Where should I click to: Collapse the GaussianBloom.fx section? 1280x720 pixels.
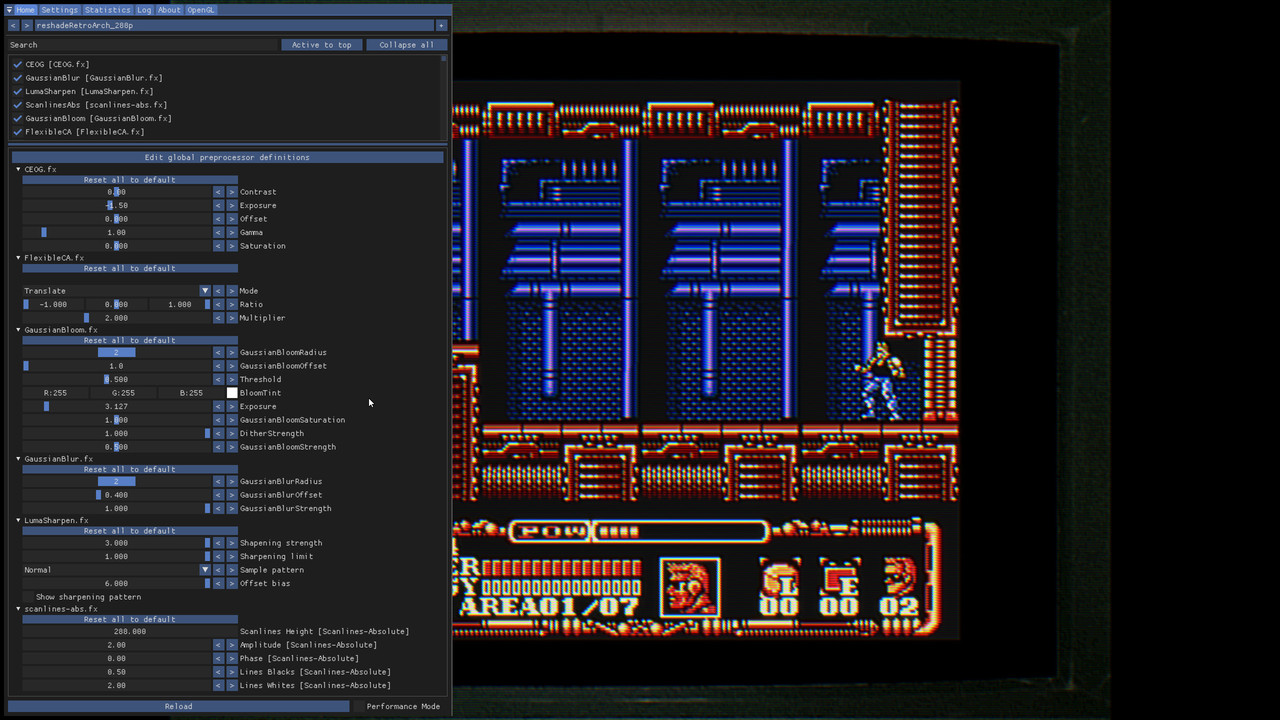[x=18, y=330]
